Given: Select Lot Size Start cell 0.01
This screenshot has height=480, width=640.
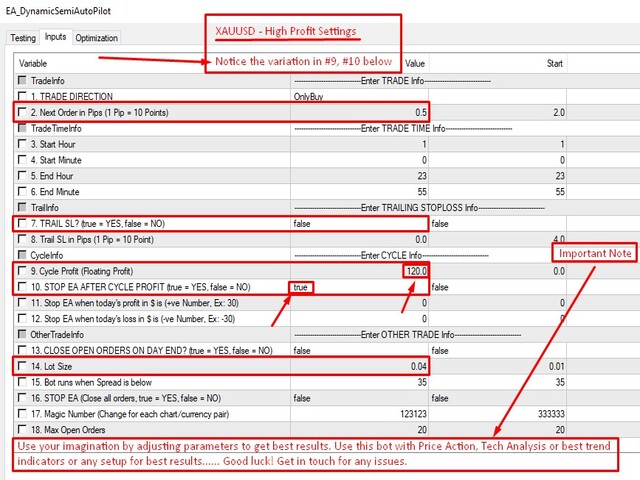Looking at the screenshot, I should [x=498, y=367].
